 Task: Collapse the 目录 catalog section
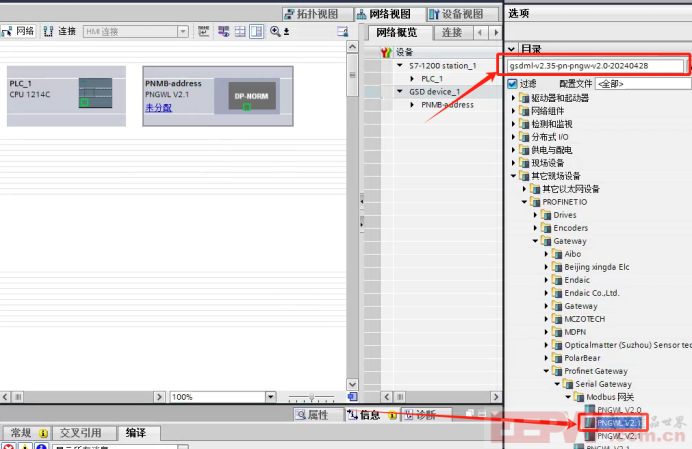511,49
